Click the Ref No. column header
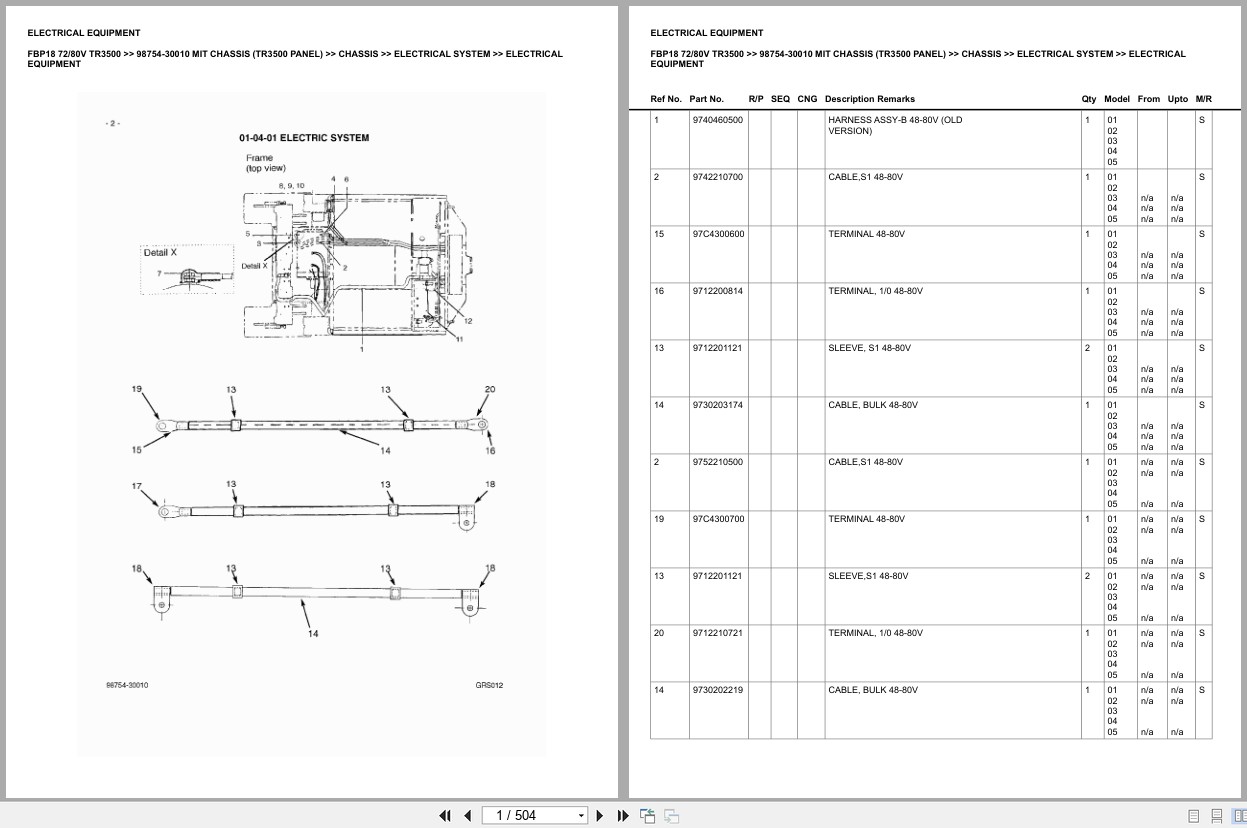 pos(666,99)
